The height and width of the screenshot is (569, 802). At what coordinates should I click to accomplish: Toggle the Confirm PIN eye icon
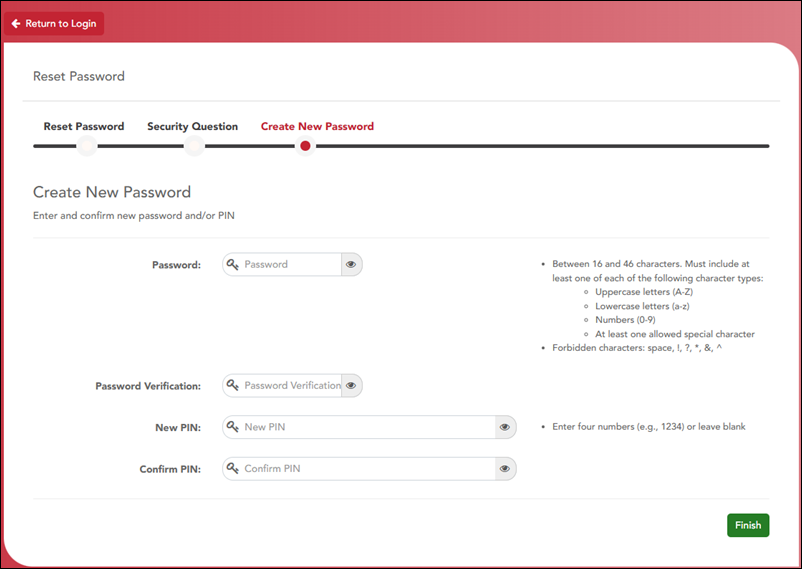[x=505, y=468]
